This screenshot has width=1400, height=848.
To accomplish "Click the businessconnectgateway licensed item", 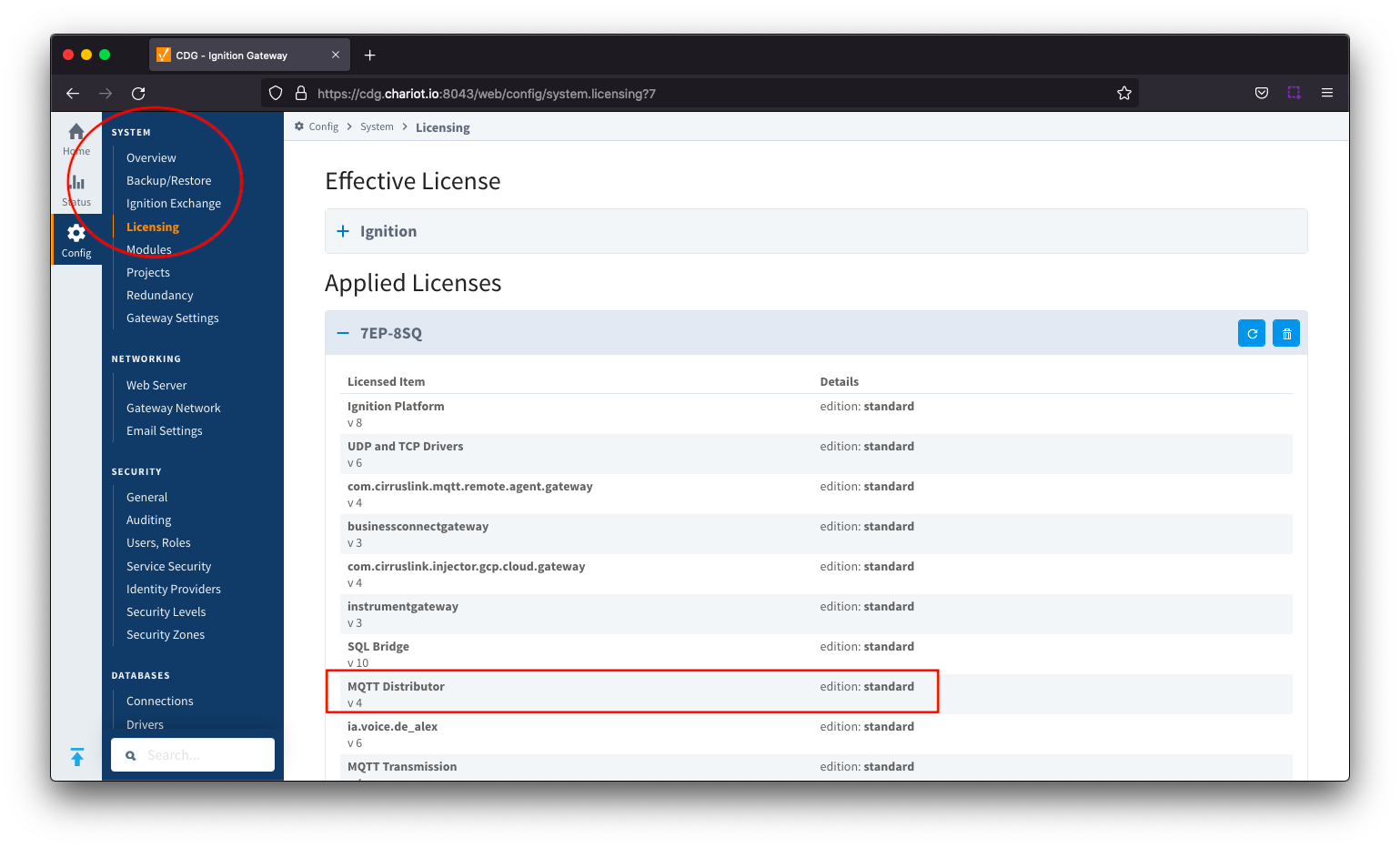I will click(x=418, y=526).
